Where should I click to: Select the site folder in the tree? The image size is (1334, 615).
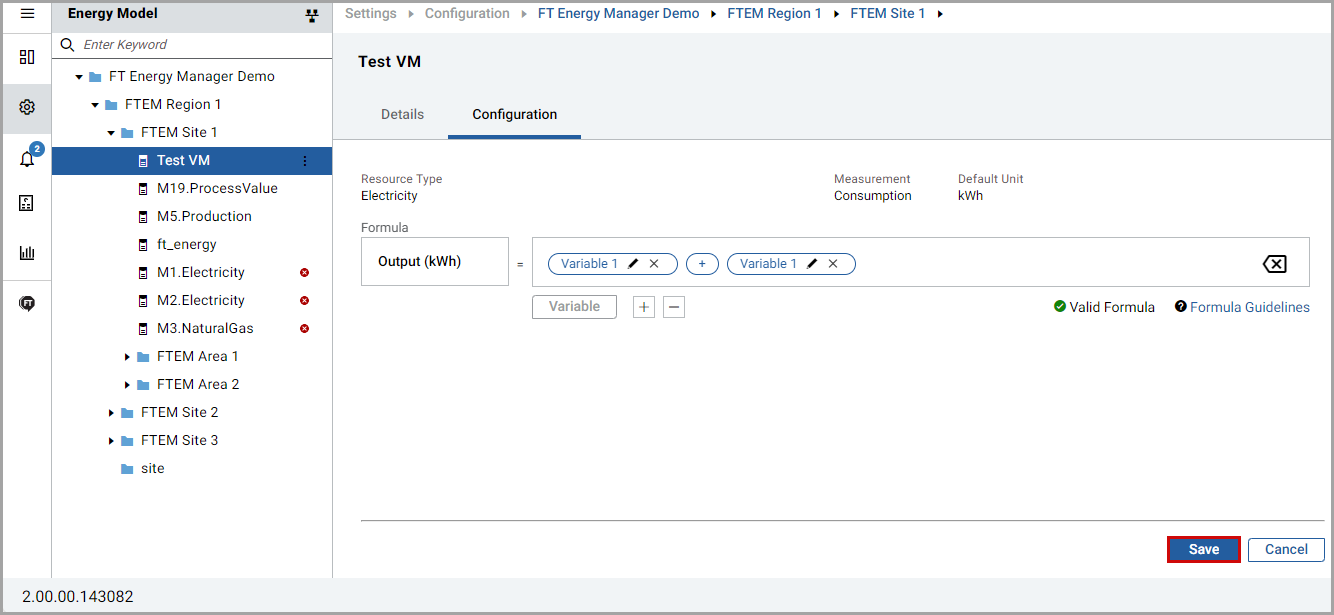[x=153, y=469]
